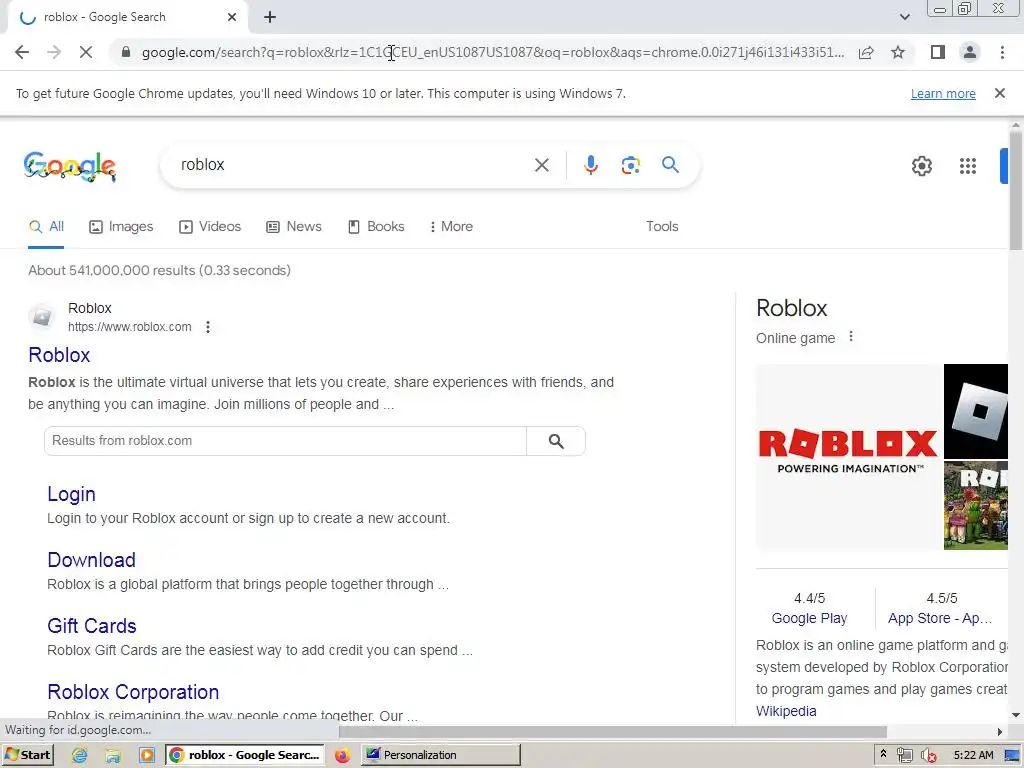Open the Chrome profile avatar
This screenshot has height=768, width=1024.
(x=970, y=52)
